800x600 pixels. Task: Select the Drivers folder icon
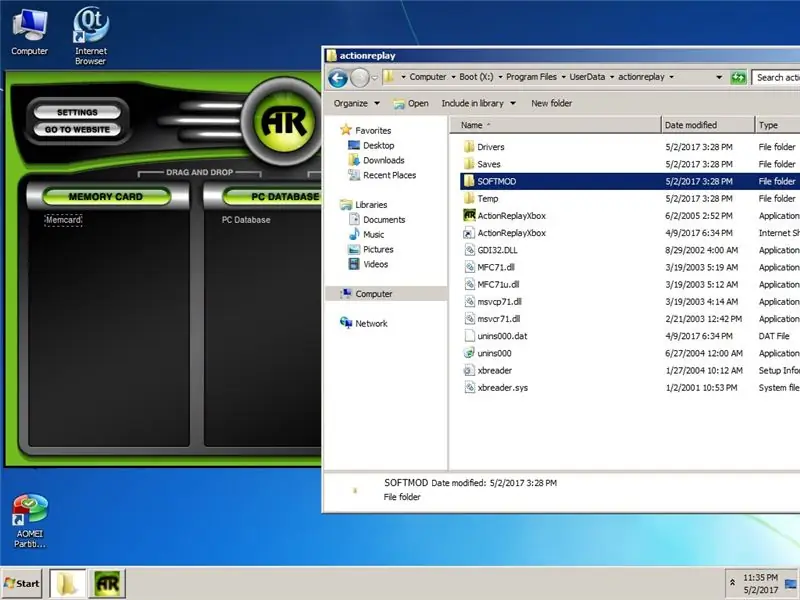469,147
